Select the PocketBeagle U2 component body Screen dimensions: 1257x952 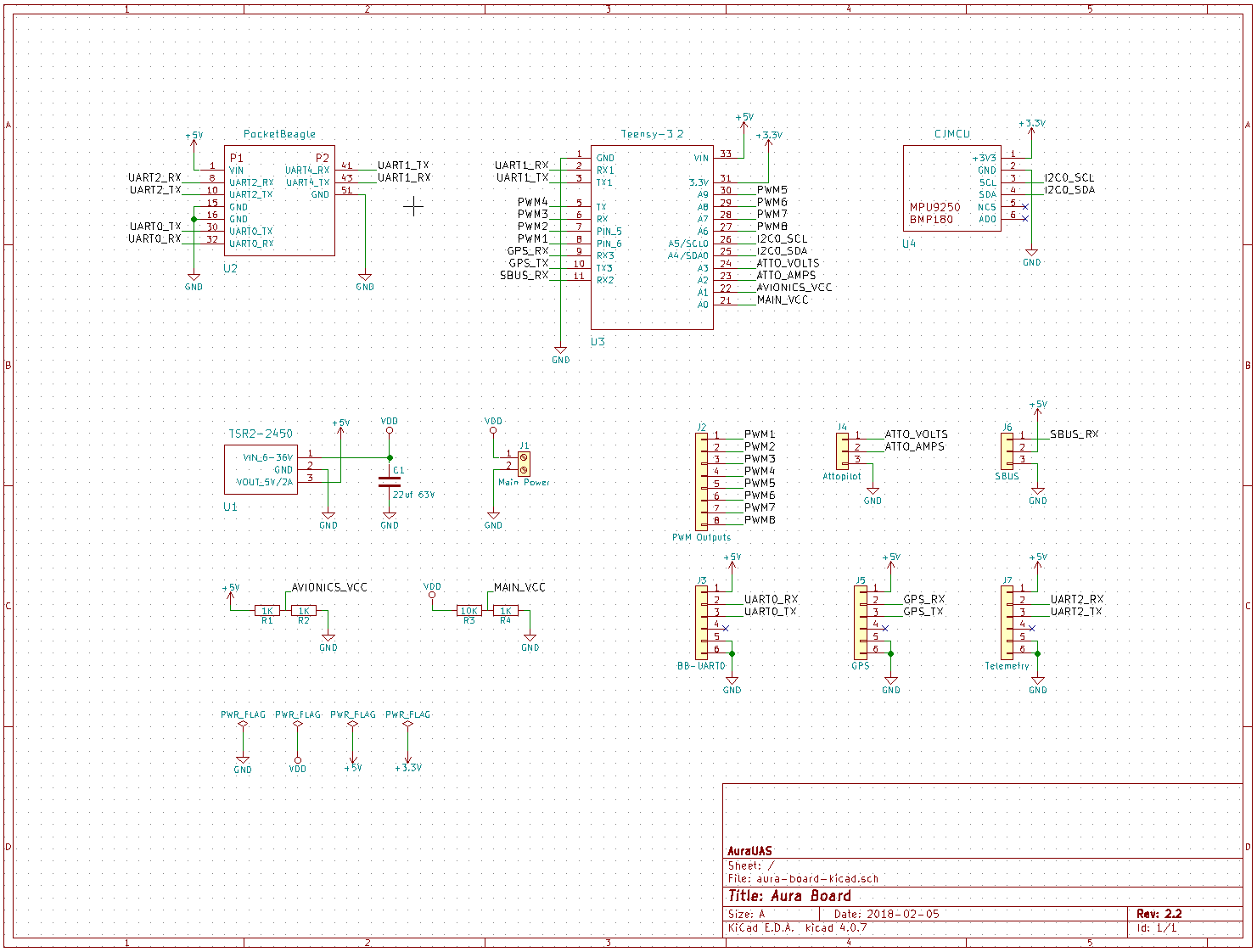279,200
